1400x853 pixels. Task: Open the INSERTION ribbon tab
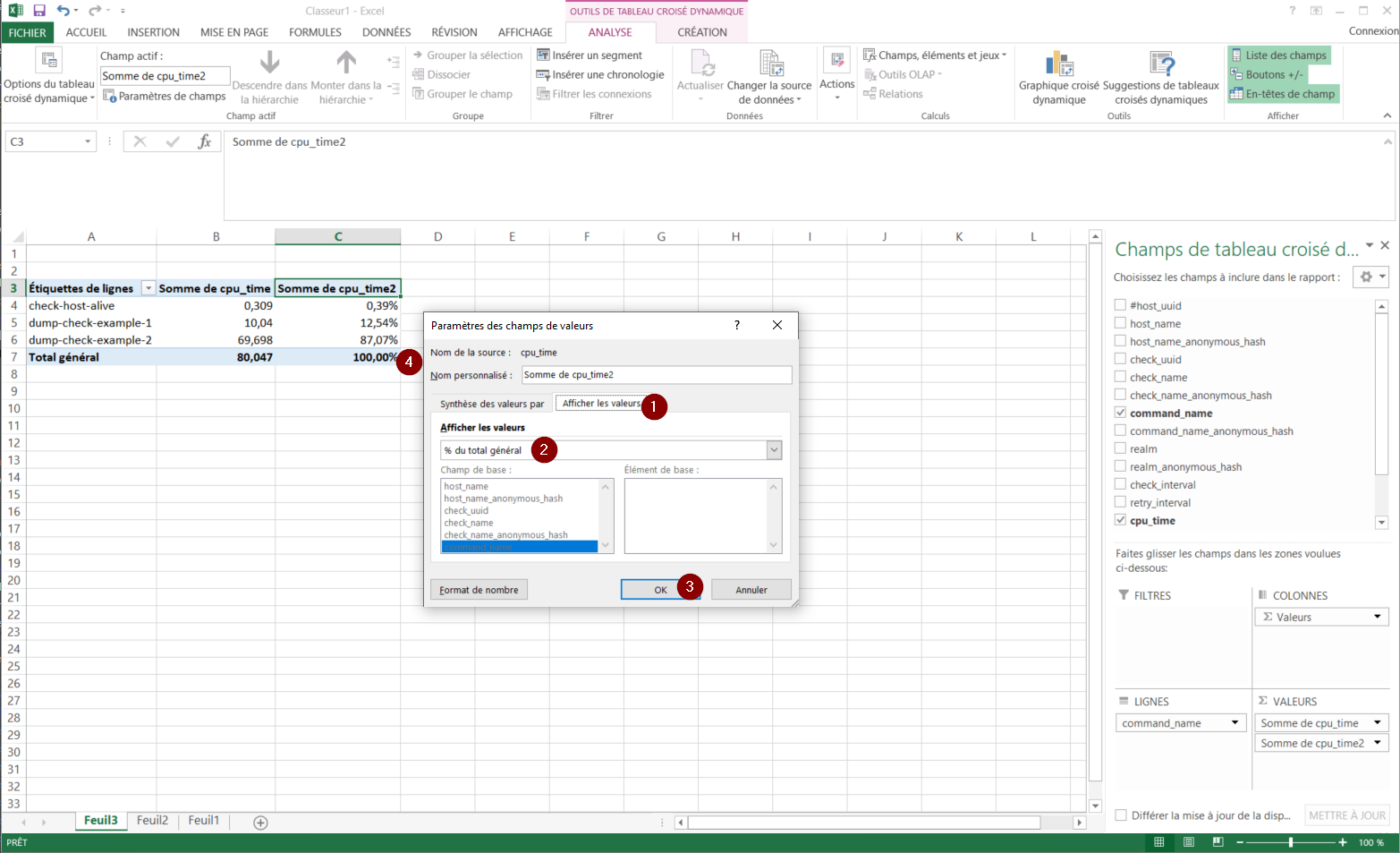tap(153, 32)
